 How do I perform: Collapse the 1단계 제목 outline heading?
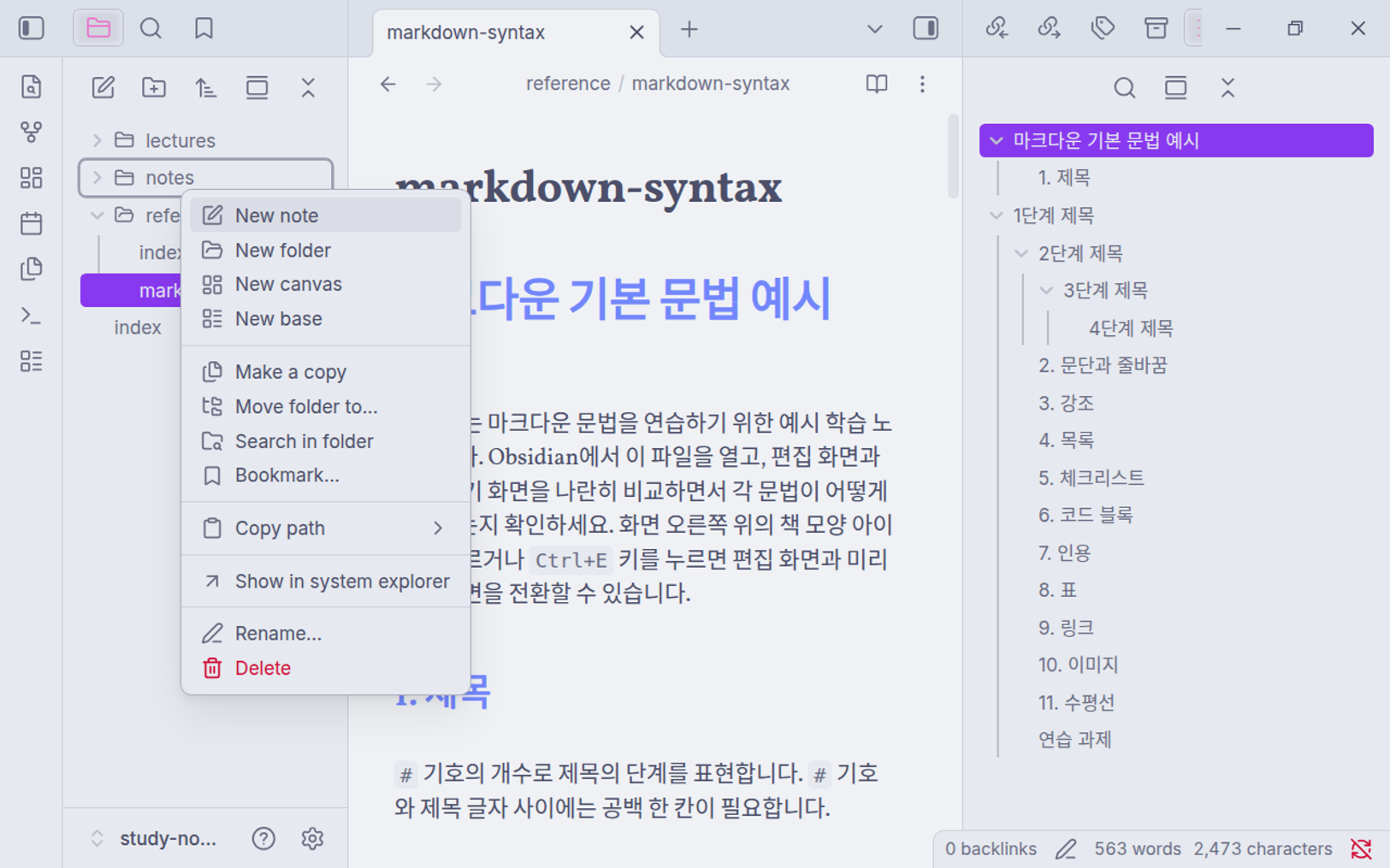click(x=997, y=216)
